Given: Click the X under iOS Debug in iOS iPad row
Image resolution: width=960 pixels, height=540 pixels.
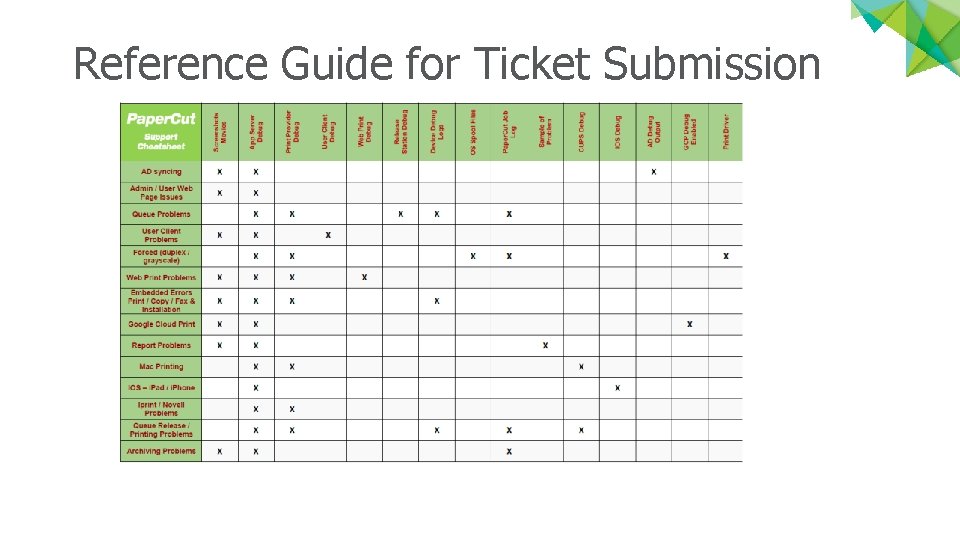Looking at the screenshot, I should (x=617, y=388).
